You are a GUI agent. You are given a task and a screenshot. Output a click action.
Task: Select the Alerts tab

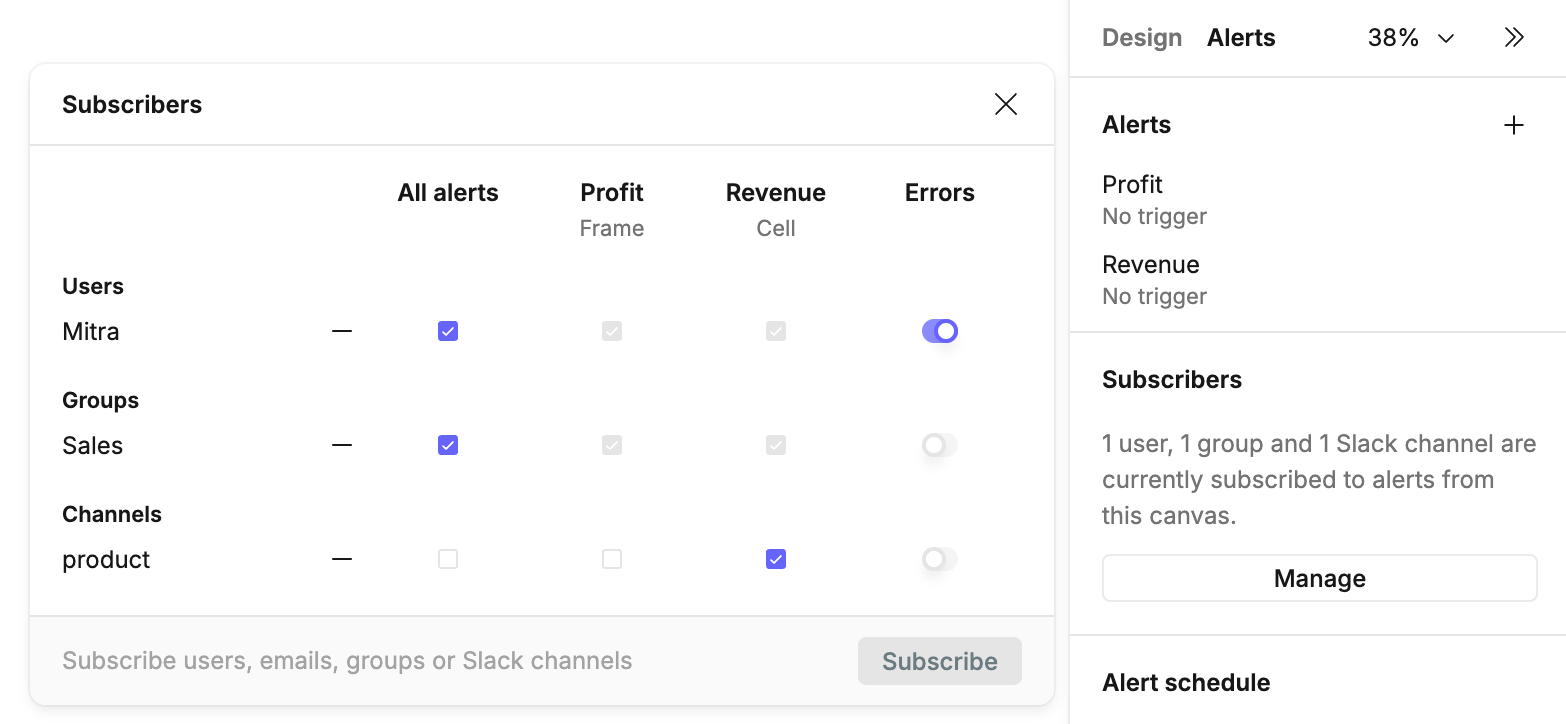tap(1241, 38)
